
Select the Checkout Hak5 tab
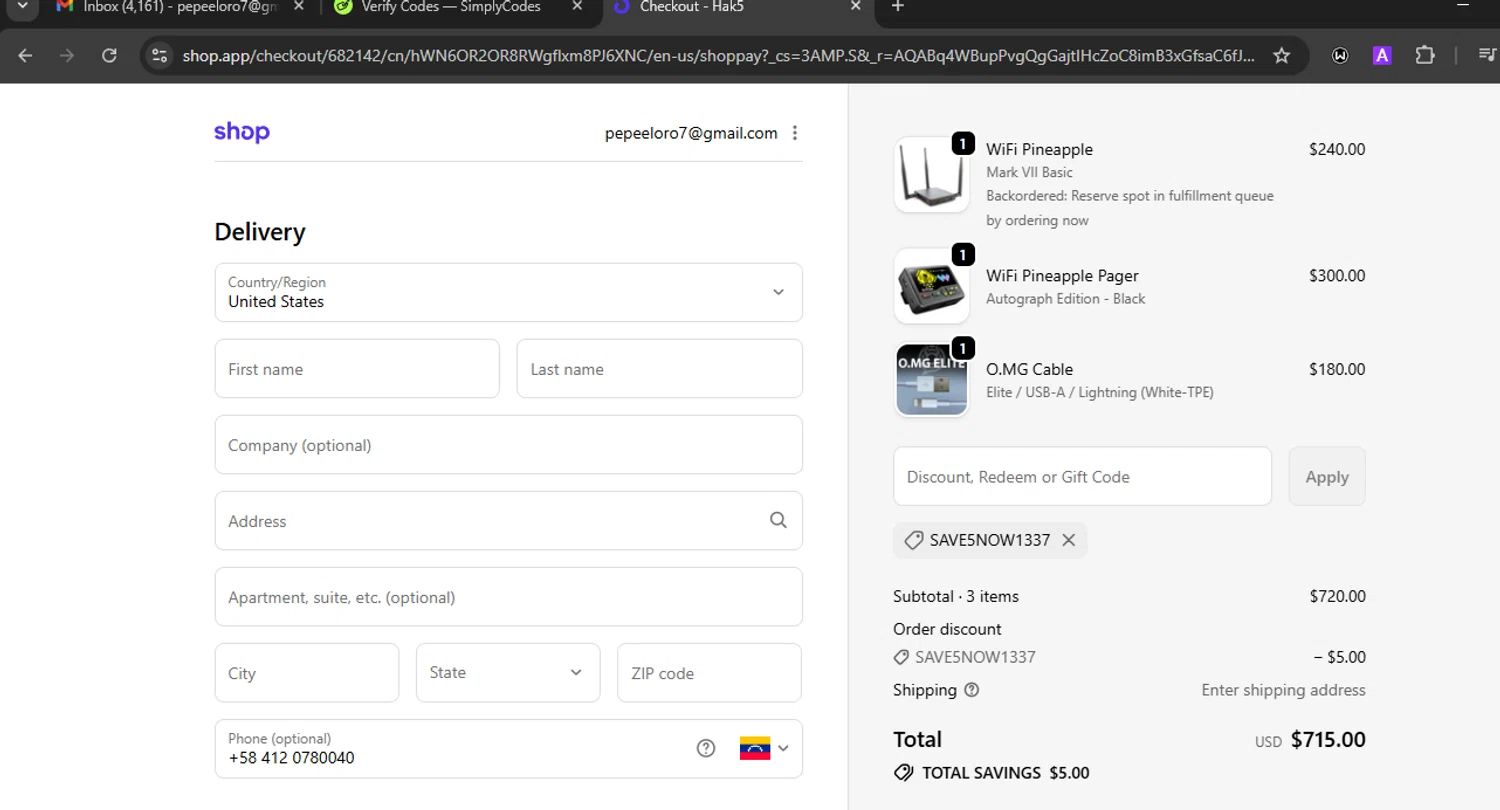click(x=740, y=7)
